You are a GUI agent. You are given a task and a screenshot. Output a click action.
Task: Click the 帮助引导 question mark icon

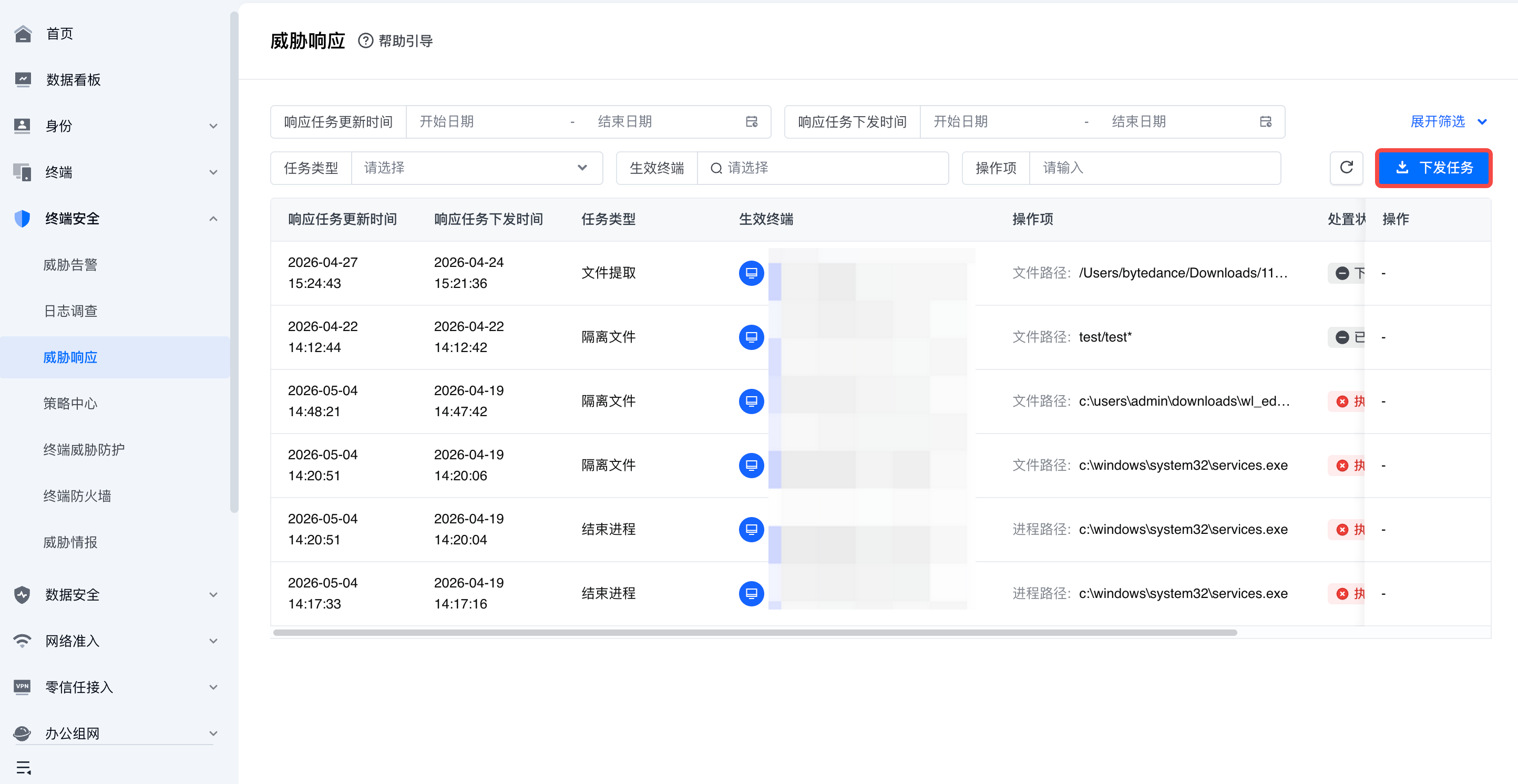[x=365, y=40]
